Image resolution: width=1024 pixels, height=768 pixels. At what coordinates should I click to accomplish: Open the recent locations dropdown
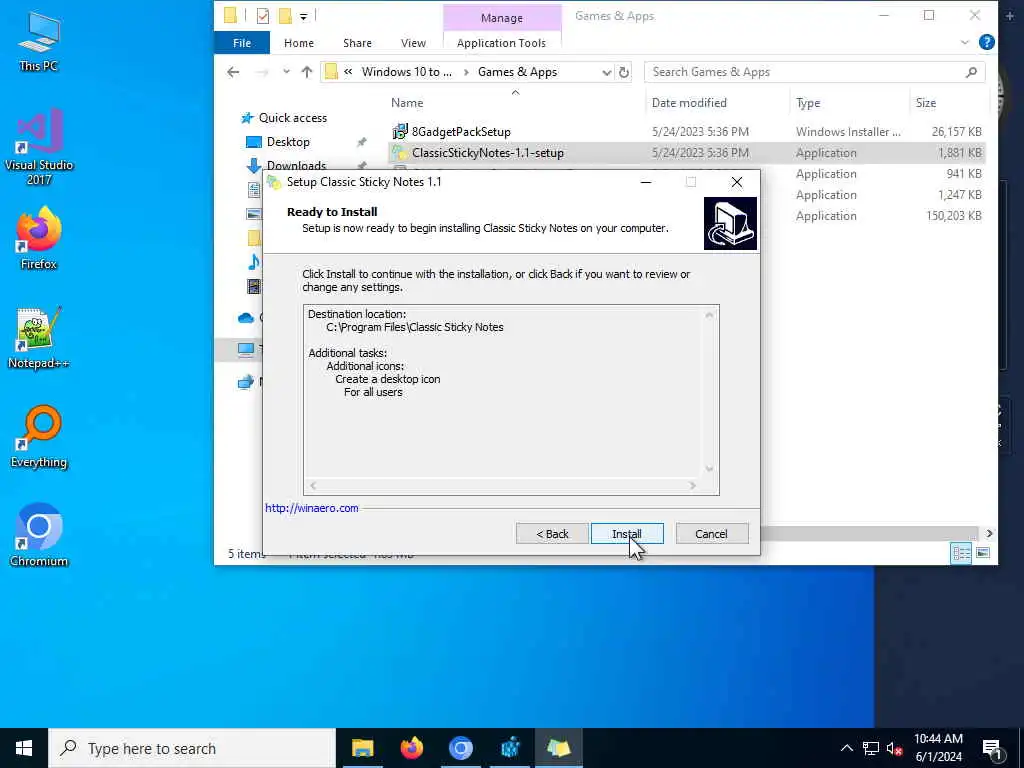pyautogui.click(x=286, y=72)
